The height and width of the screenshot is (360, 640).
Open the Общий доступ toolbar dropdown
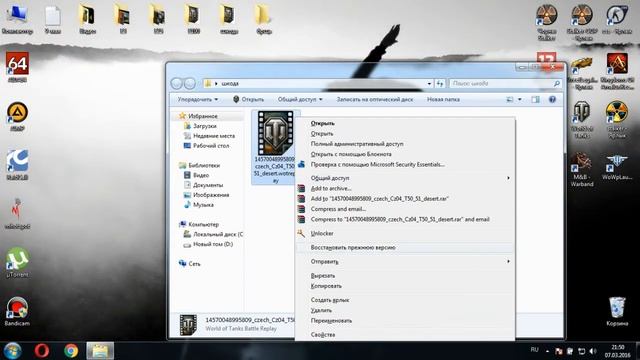[x=300, y=99]
